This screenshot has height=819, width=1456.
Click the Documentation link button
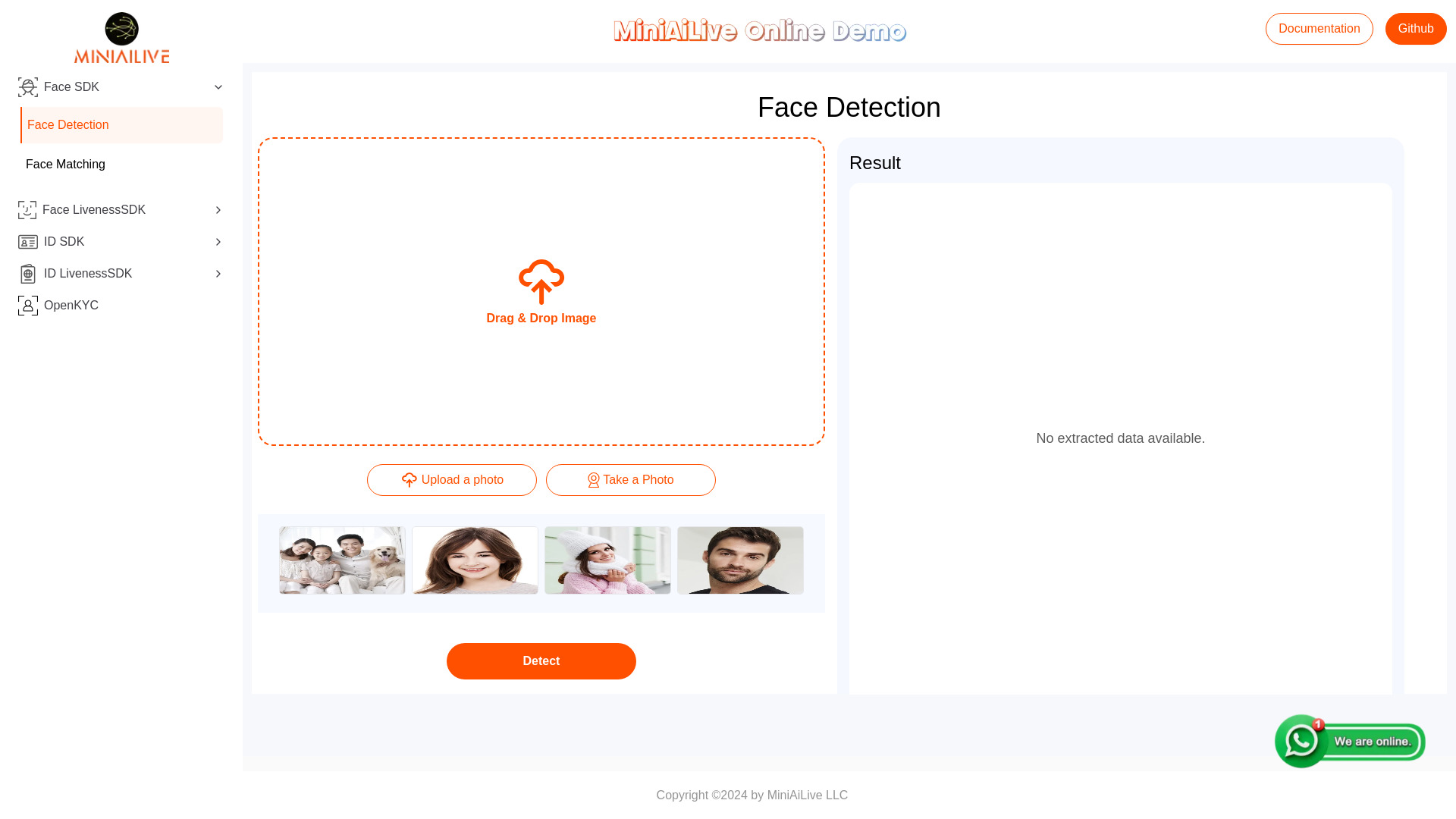(1319, 29)
